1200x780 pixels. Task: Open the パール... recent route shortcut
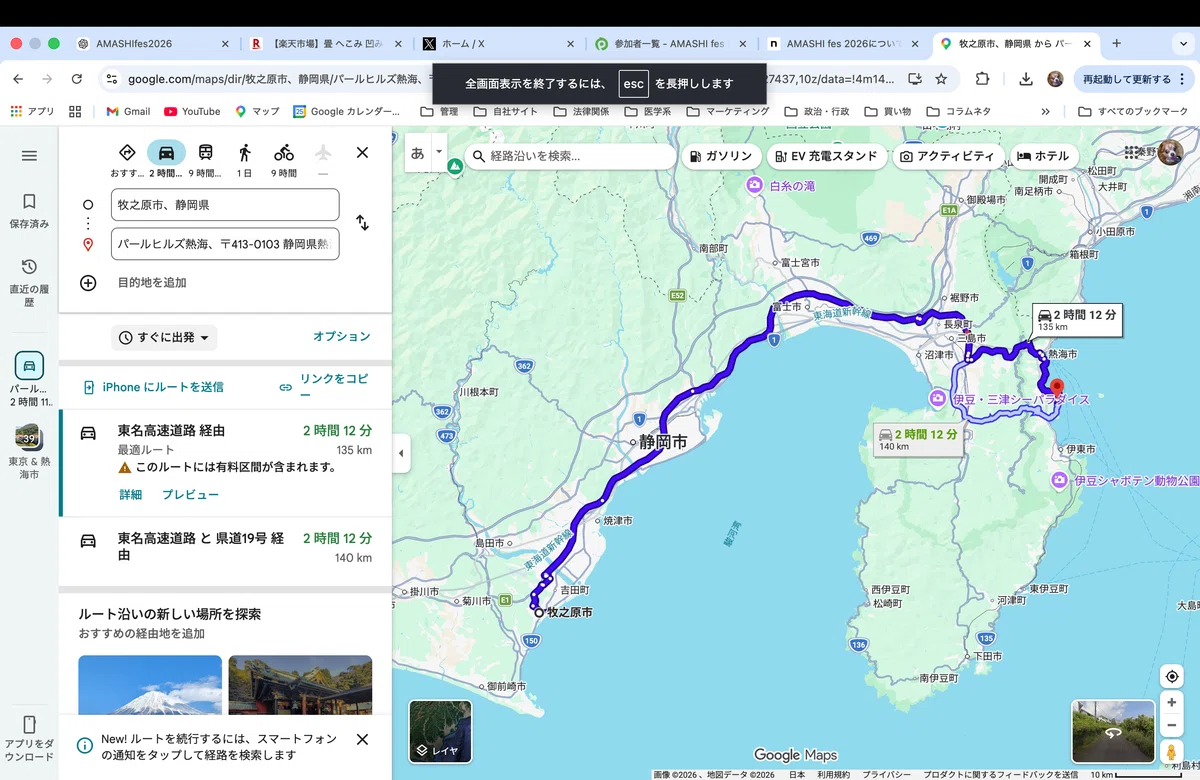coord(29,379)
